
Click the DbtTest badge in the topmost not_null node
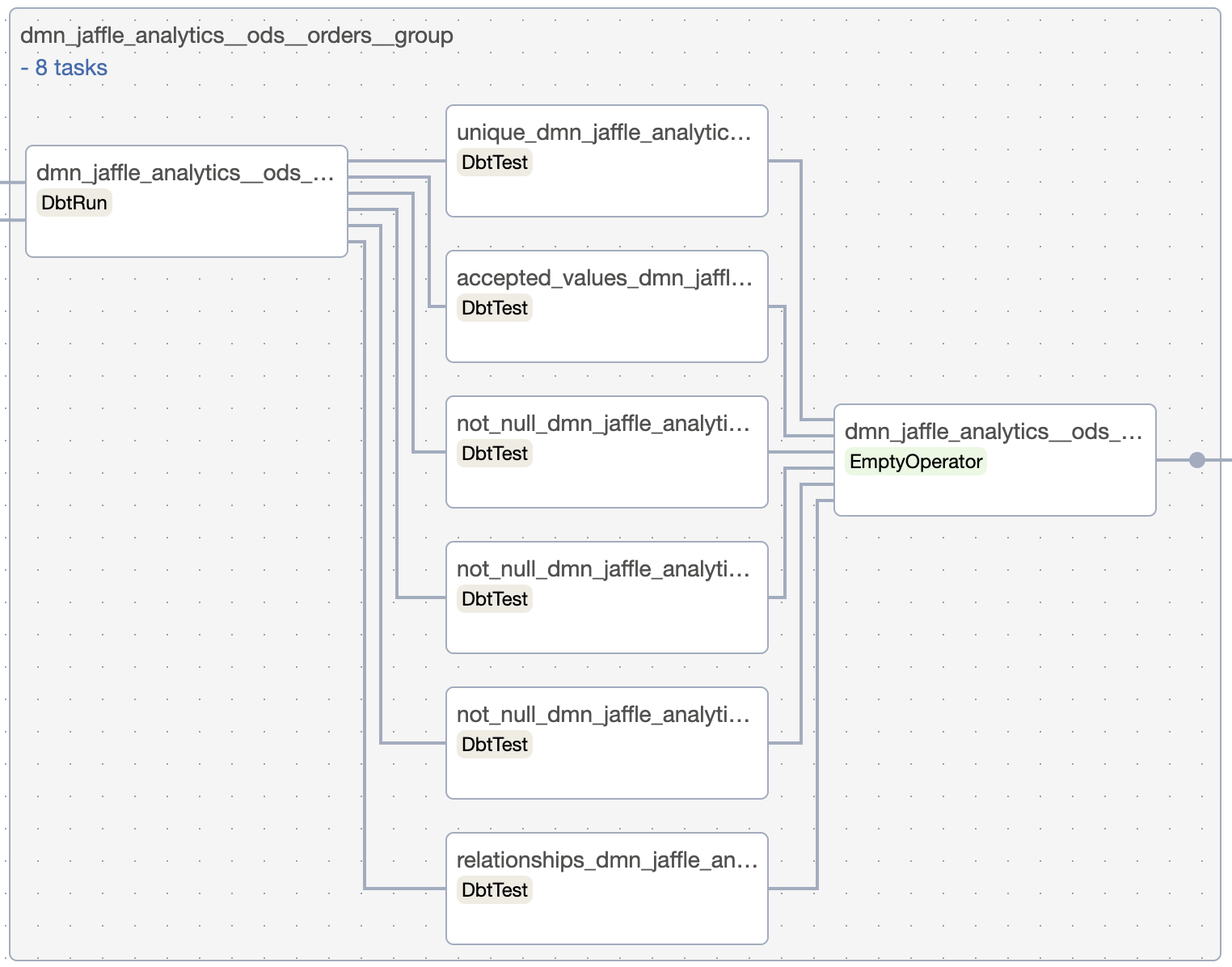pyautogui.click(x=494, y=454)
